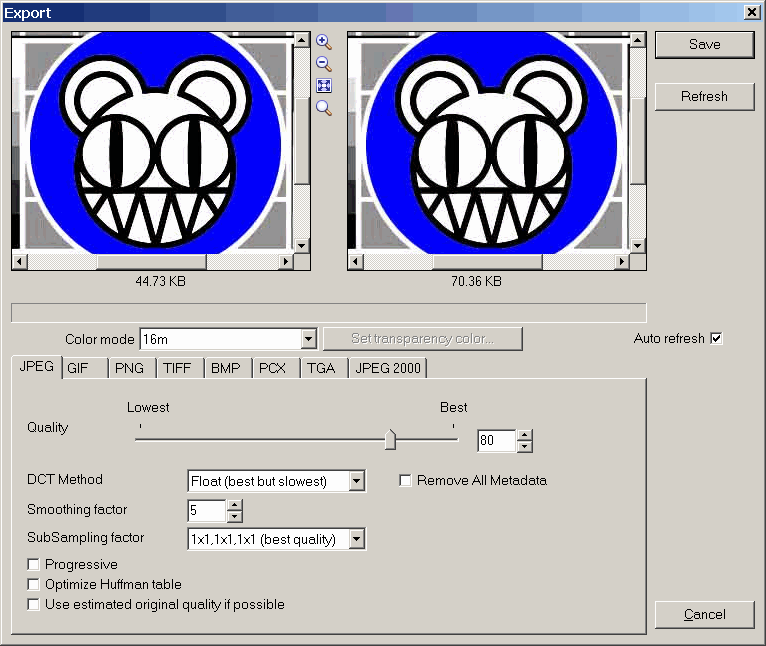The height and width of the screenshot is (646, 766).
Task: Click right preview's scroll down arrow
Action: point(637,246)
